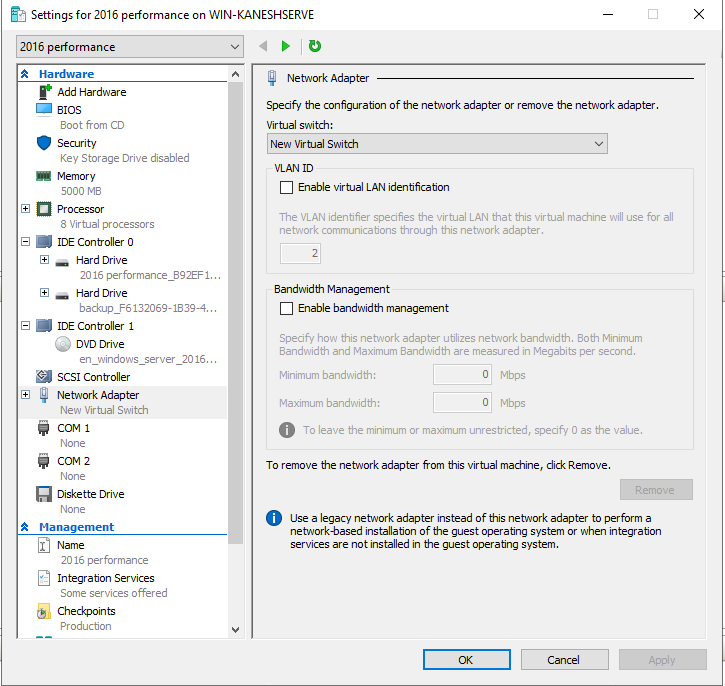725x686 pixels.
Task: Select the Add Hardware icon
Action: click(x=44, y=92)
